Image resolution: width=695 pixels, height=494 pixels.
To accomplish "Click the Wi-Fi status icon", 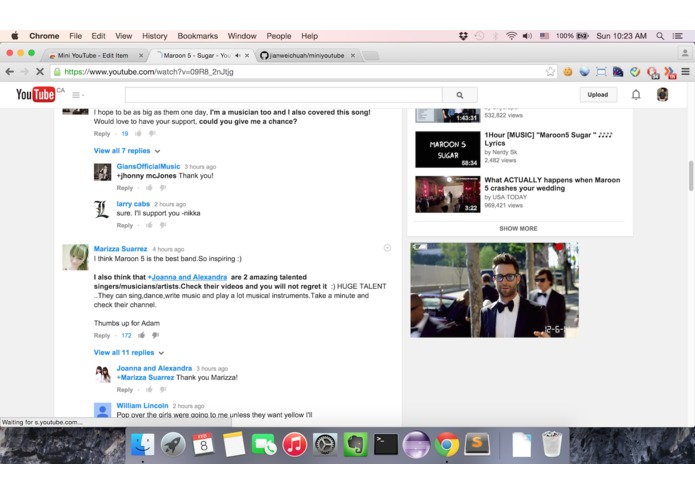I will pyautogui.click(x=511, y=36).
